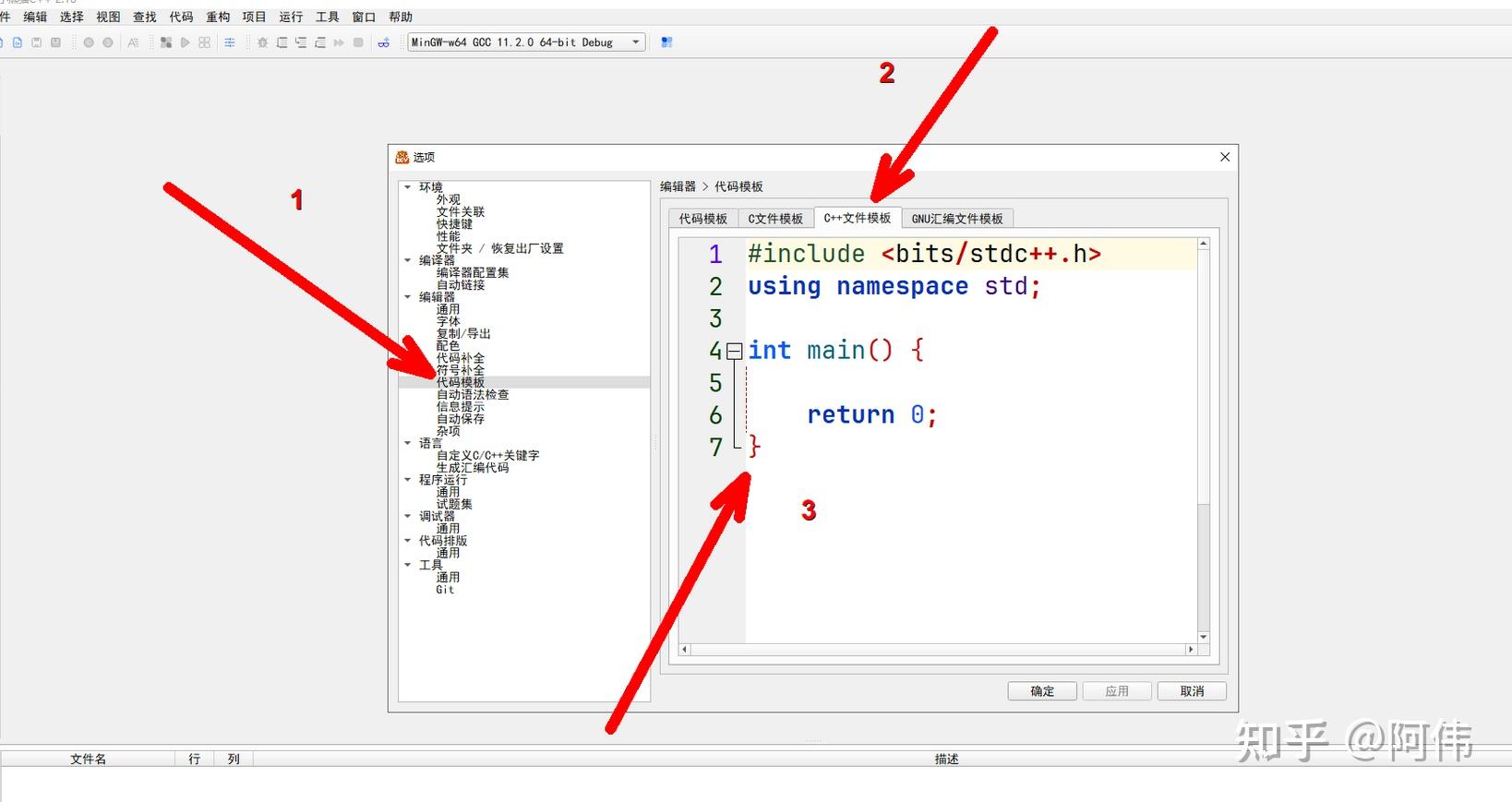Click the rebuild all grid icon

tap(204, 42)
